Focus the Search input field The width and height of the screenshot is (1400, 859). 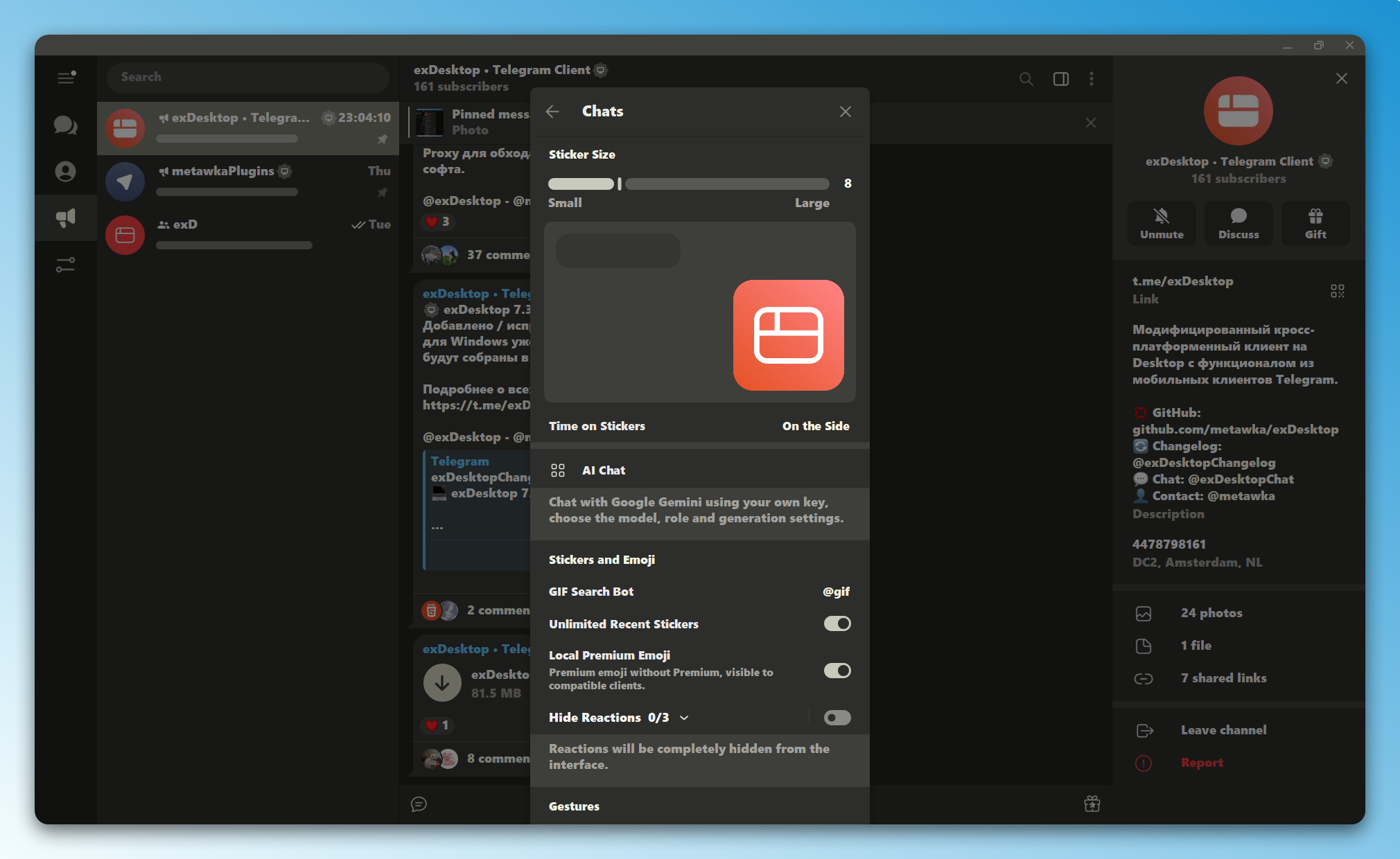[x=248, y=78]
